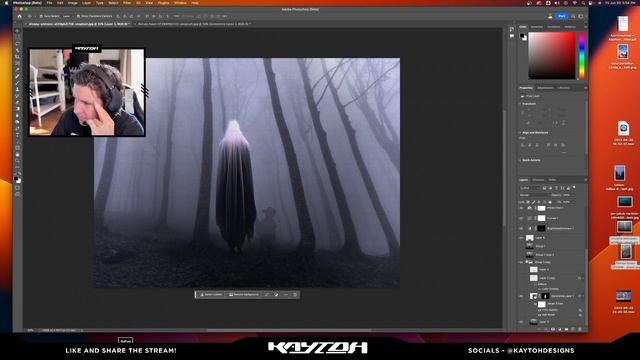Select the Pen tool

17,128
